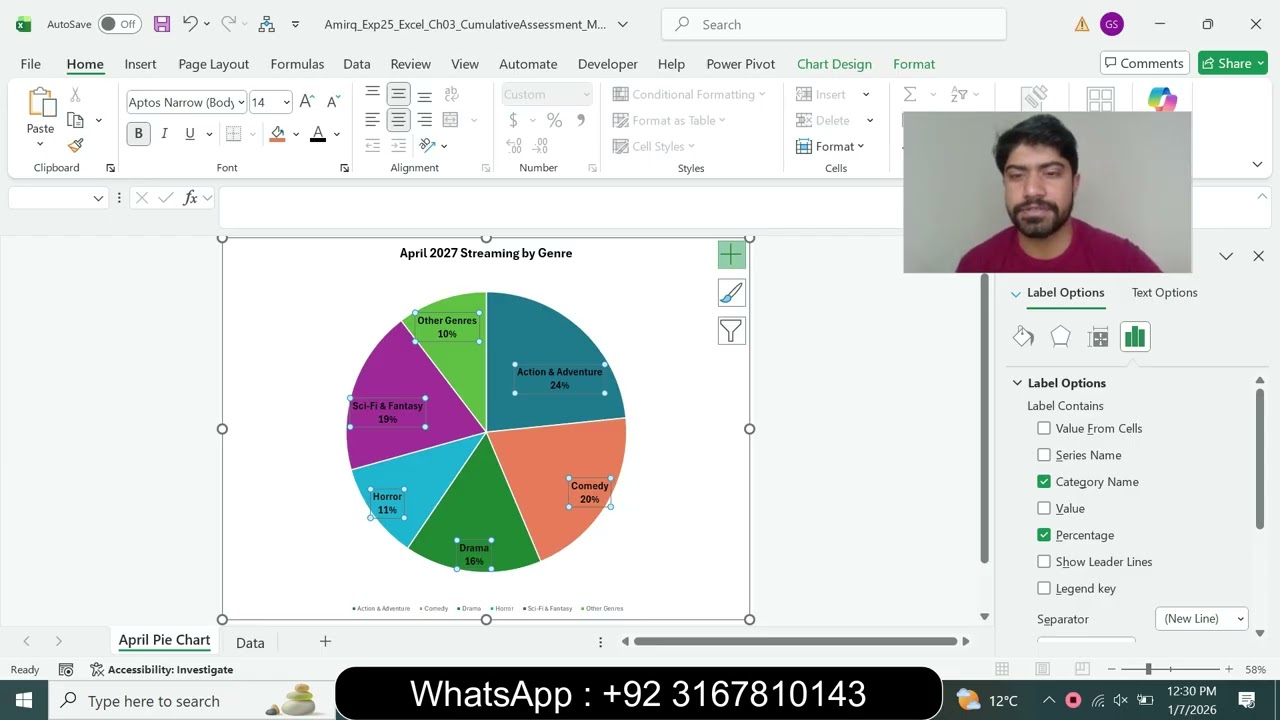Select Label Options bar chart icon
Screen dimensions: 1280x720
coord(1135,337)
